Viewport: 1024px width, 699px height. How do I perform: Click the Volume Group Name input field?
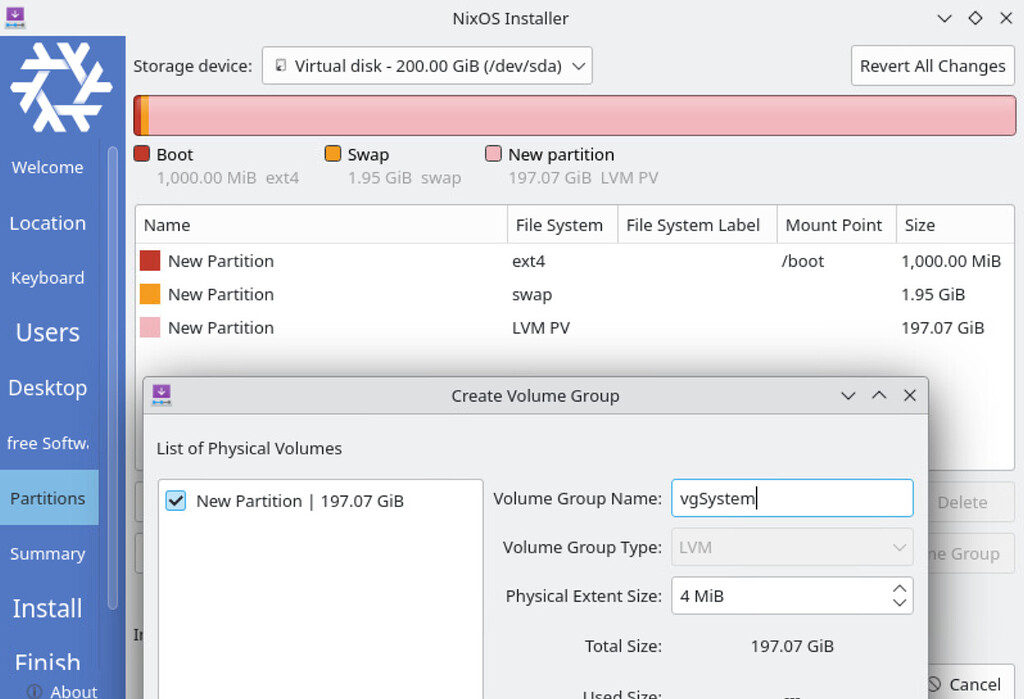[792, 498]
